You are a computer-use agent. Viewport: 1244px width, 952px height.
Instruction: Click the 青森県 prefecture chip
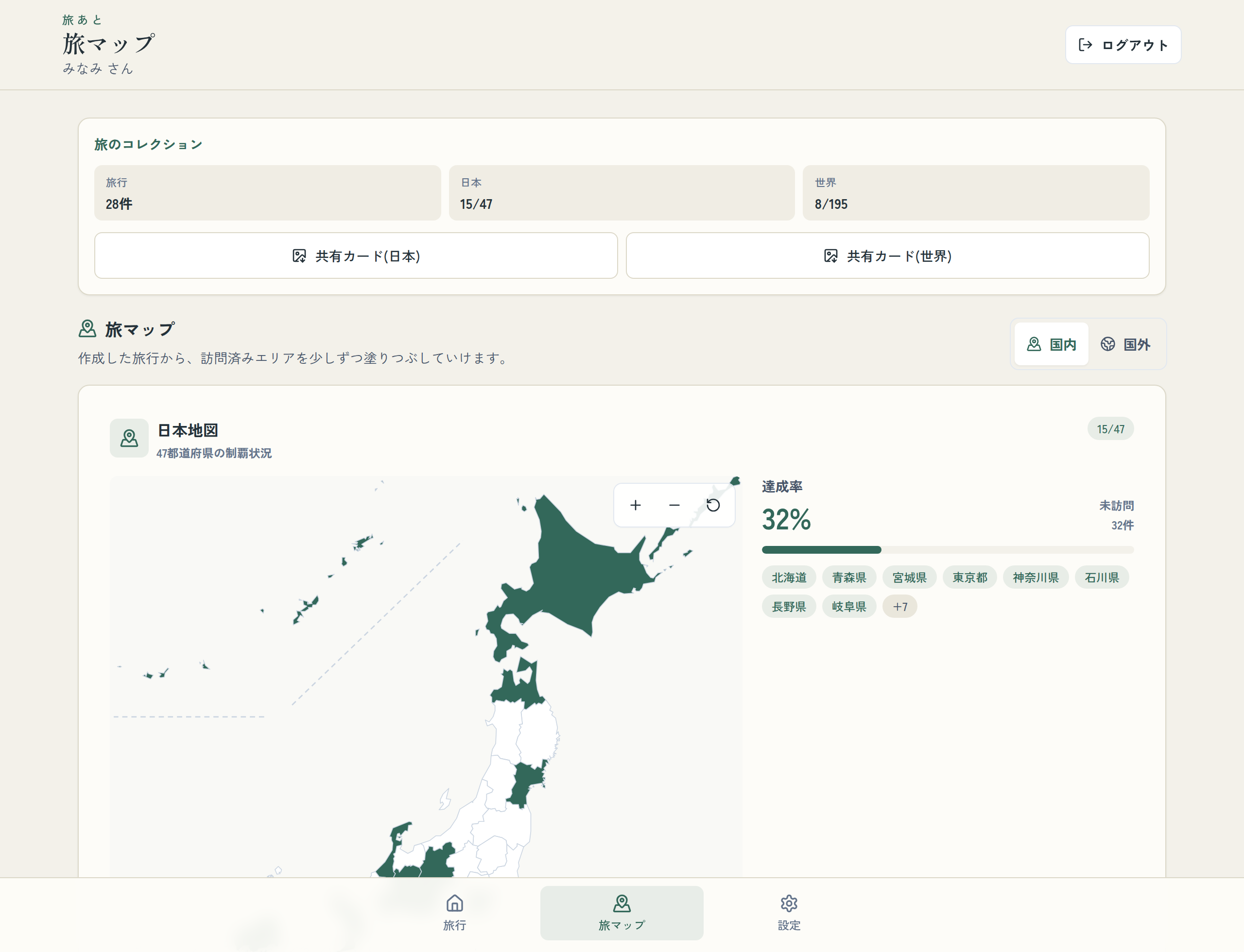click(849, 578)
